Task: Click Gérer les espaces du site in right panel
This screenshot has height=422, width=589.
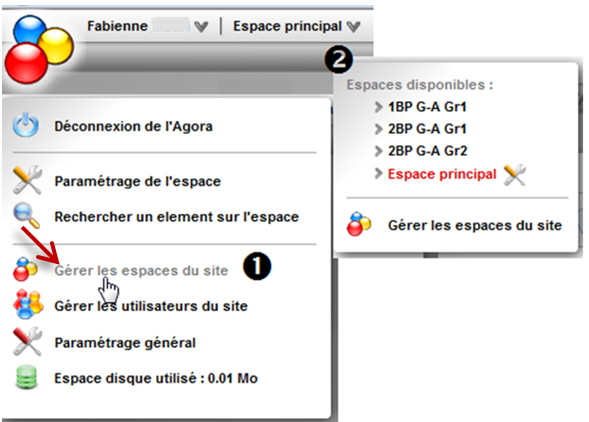Action: coord(475,225)
